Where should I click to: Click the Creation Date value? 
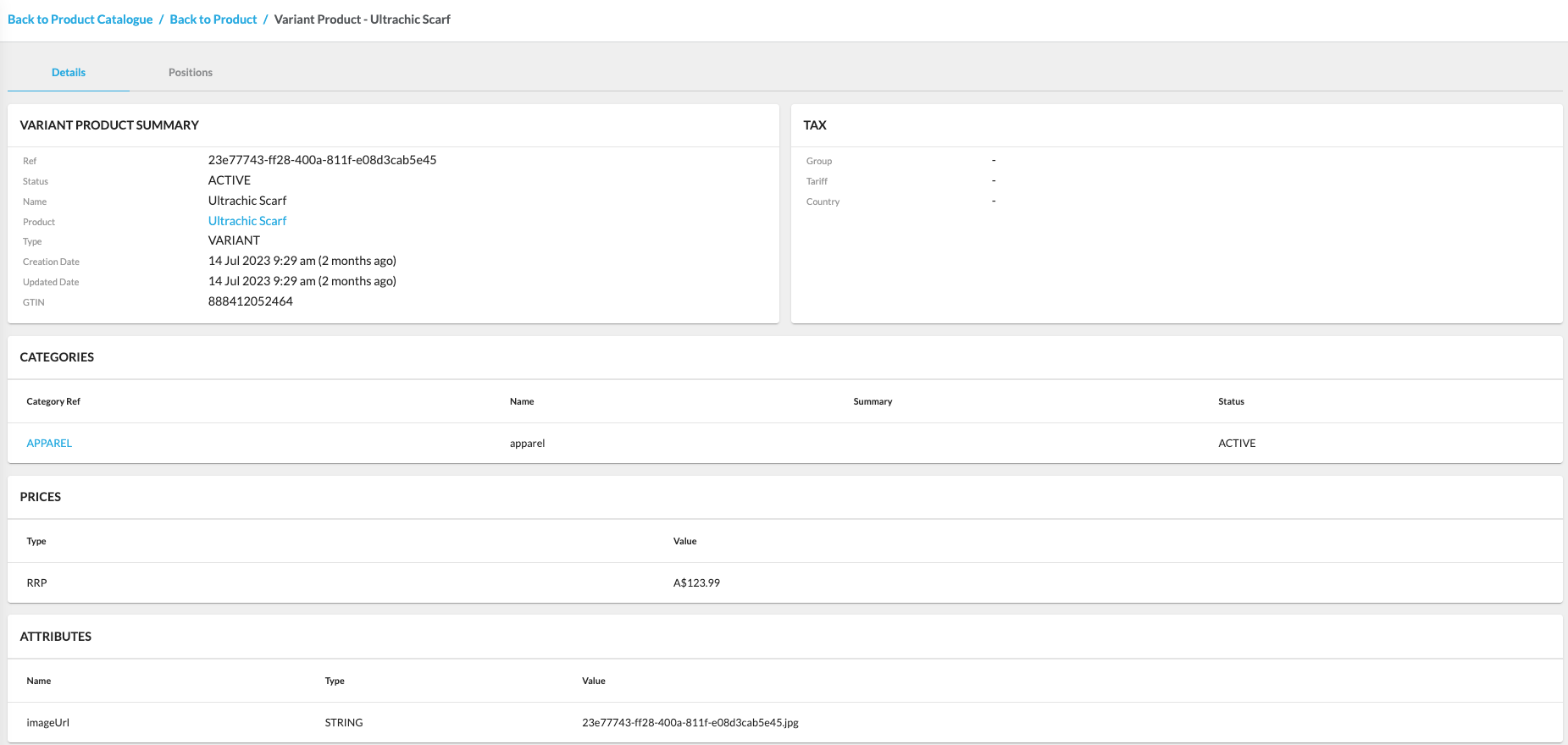[302, 261]
